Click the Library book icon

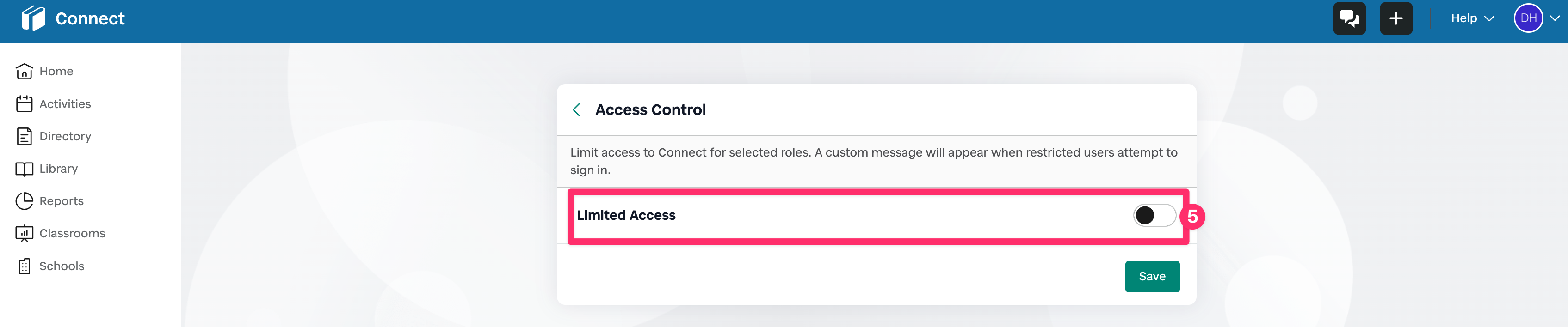click(x=25, y=169)
